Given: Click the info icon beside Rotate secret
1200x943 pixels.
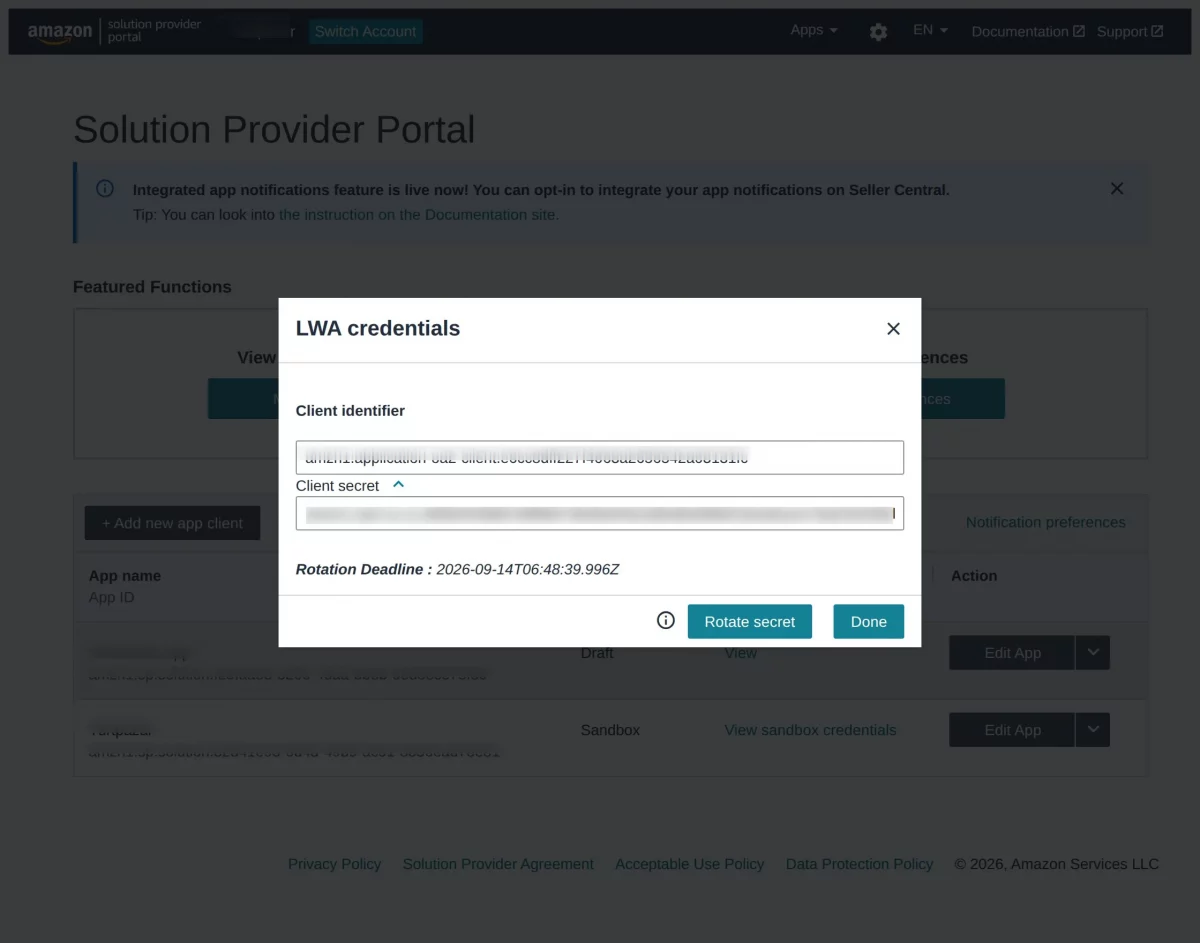Looking at the screenshot, I should [666, 620].
